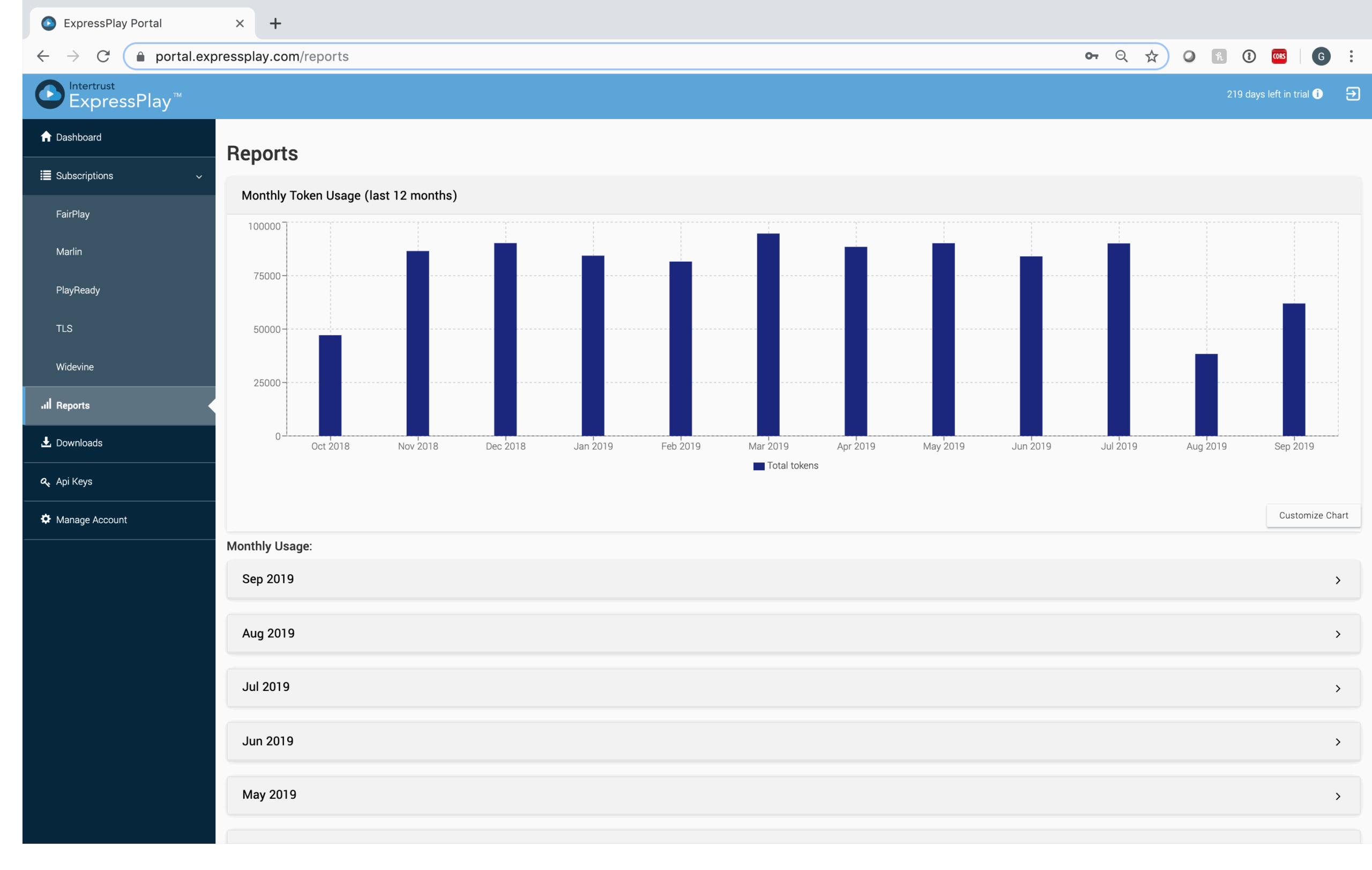The image size is (1372, 870).
Task: Click the Manage Account gear icon
Action: point(46,519)
